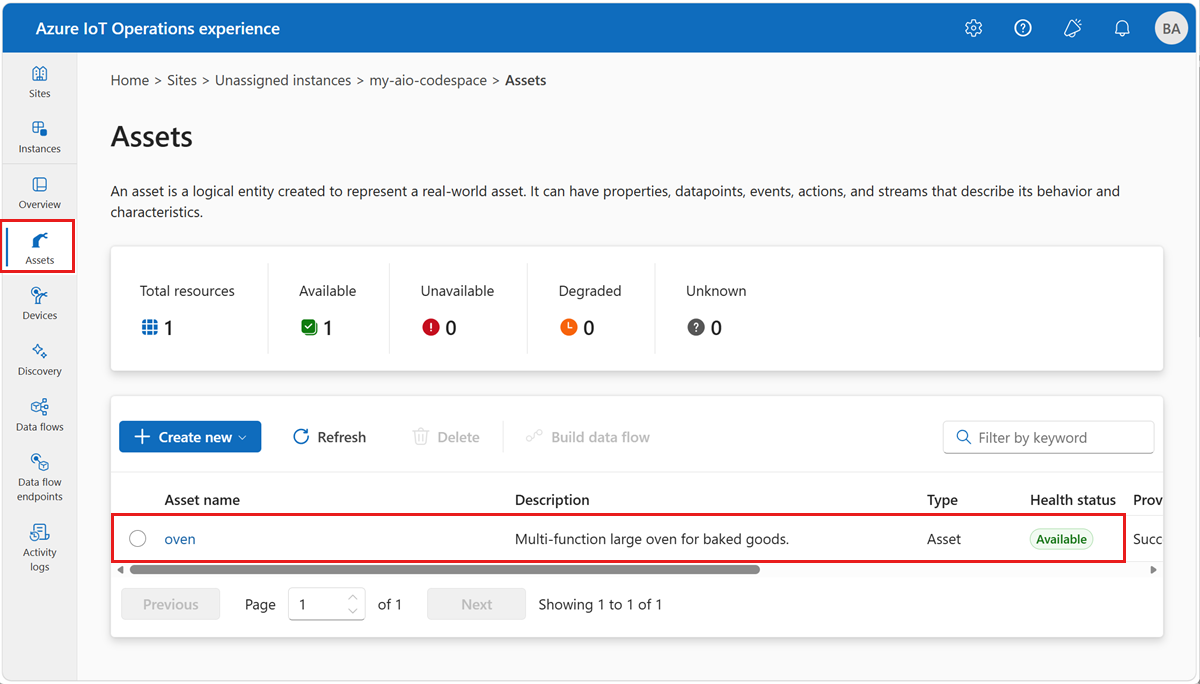This screenshot has height=684, width=1200.
Task: Click the Type column header
Action: [x=942, y=500]
